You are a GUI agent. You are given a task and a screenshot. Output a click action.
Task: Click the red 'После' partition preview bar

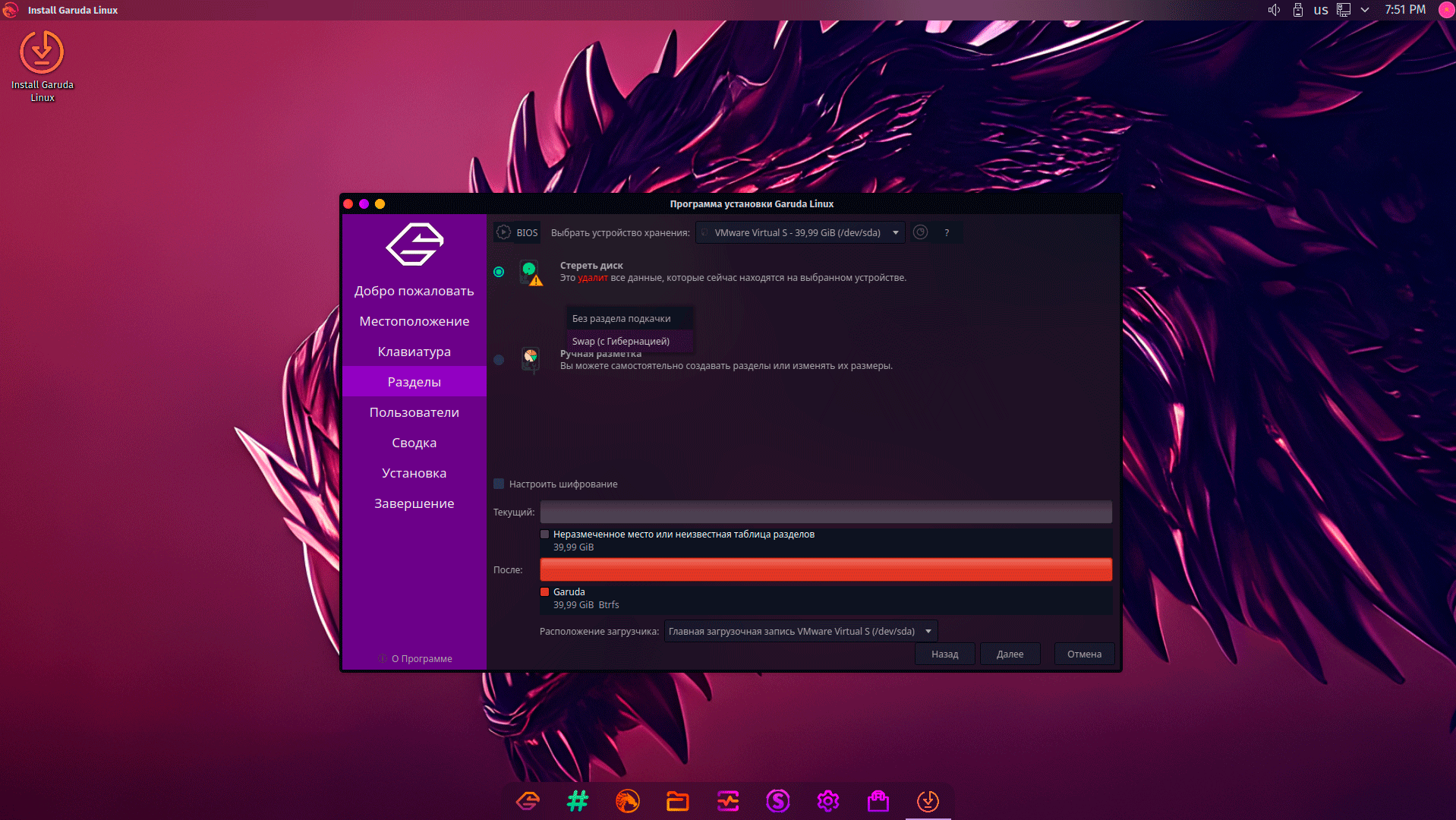(826, 569)
